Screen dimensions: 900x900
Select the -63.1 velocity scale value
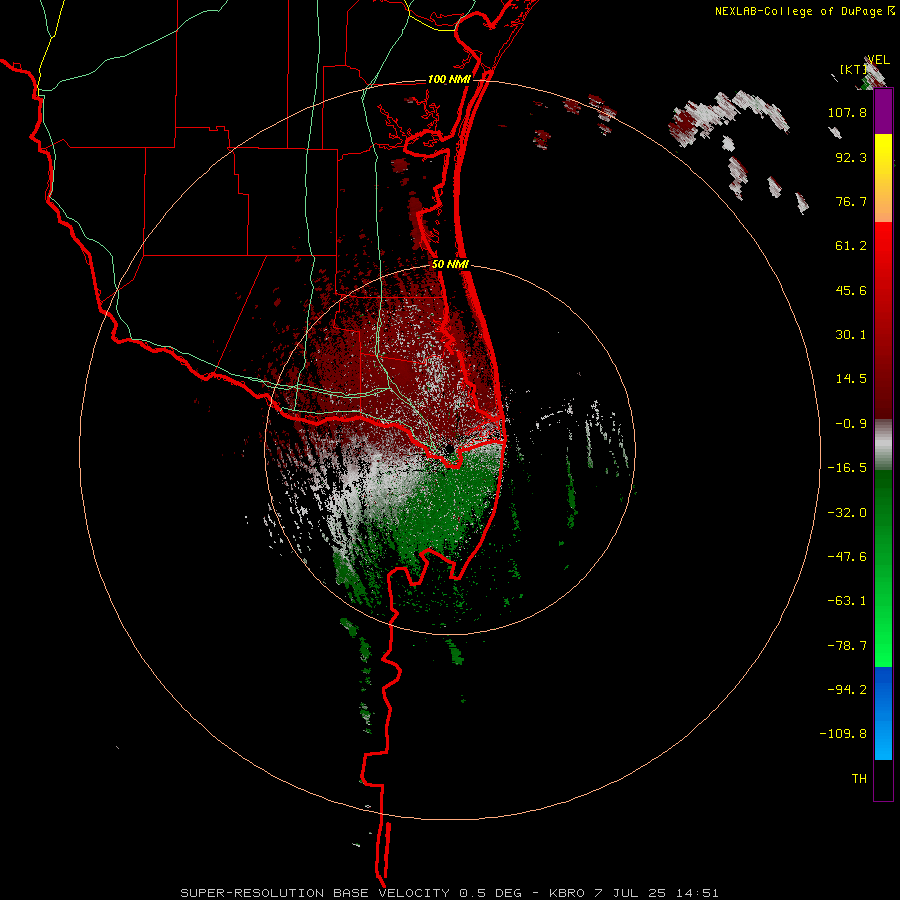coord(847,601)
